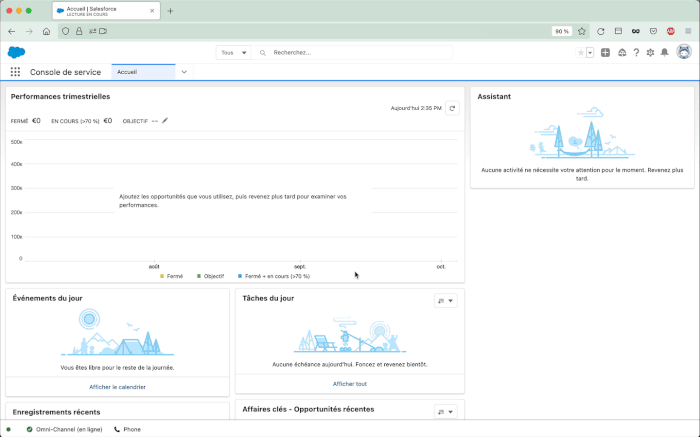Open the user profile avatar
The image size is (700, 437).
coord(684,52)
